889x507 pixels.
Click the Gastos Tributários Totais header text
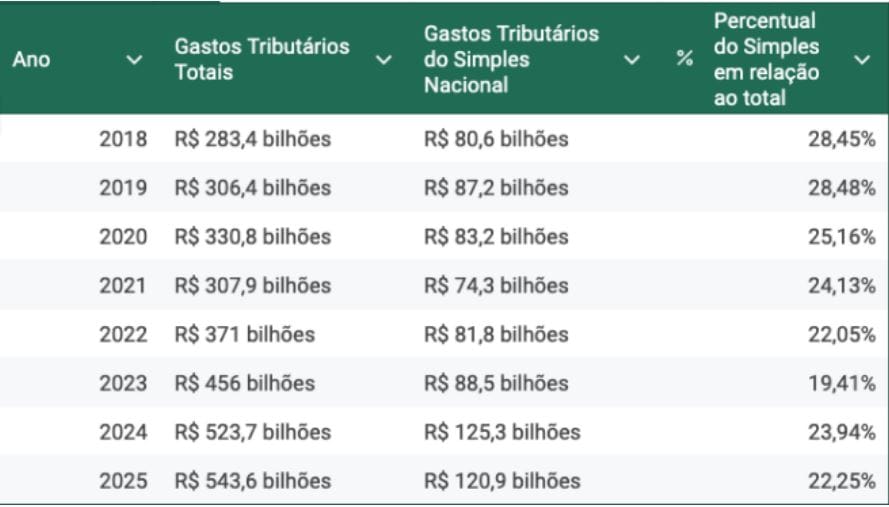(262, 60)
